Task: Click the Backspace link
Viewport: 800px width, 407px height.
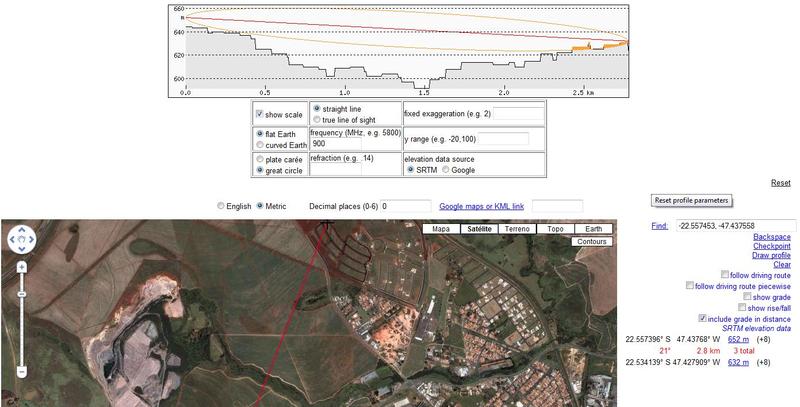Action: (x=772, y=237)
